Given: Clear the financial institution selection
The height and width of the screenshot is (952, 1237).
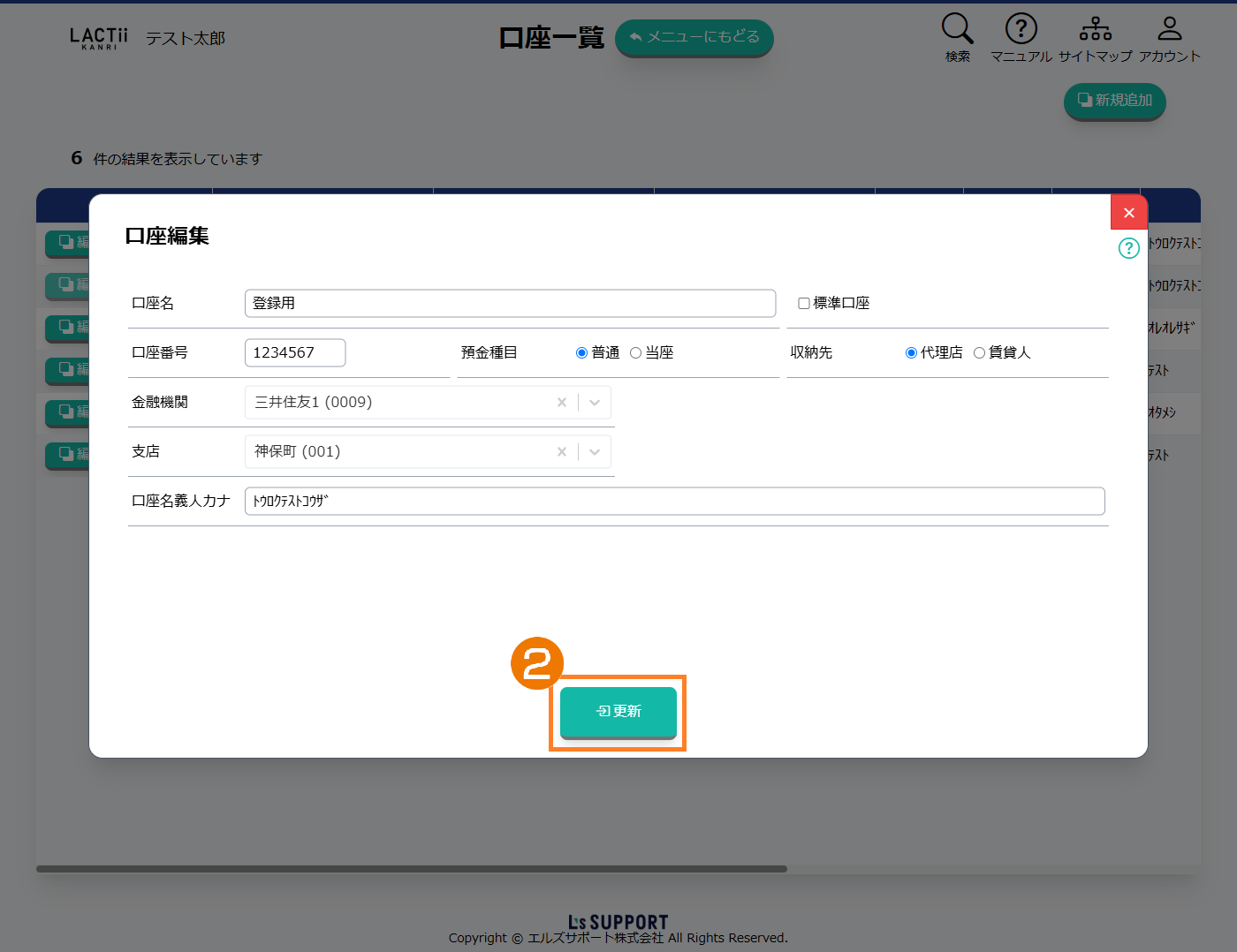Looking at the screenshot, I should click(562, 403).
